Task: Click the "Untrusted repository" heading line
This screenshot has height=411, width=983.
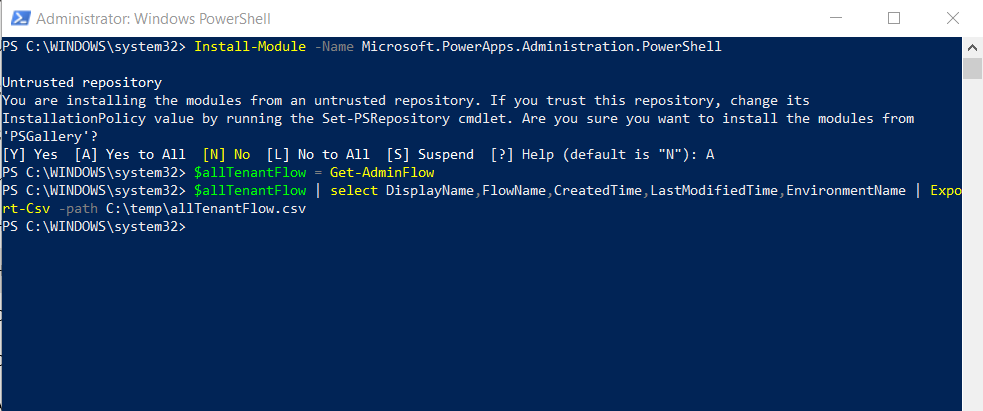Action: [82, 83]
